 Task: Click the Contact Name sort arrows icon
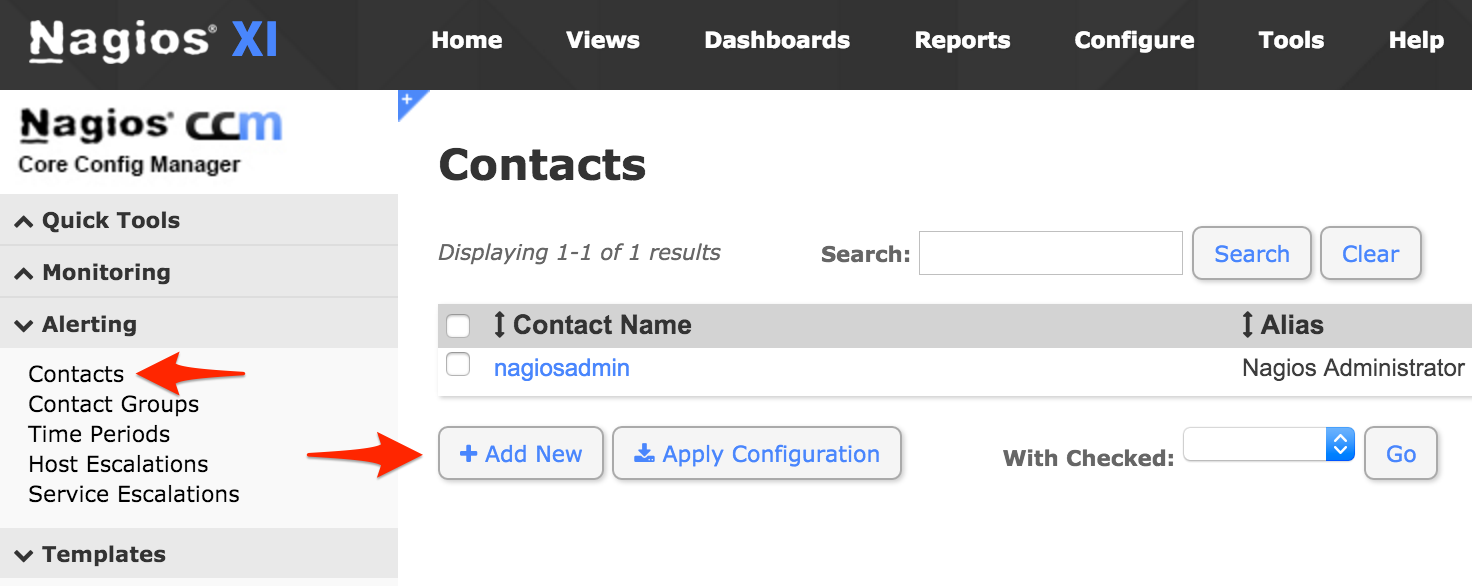[x=500, y=325]
